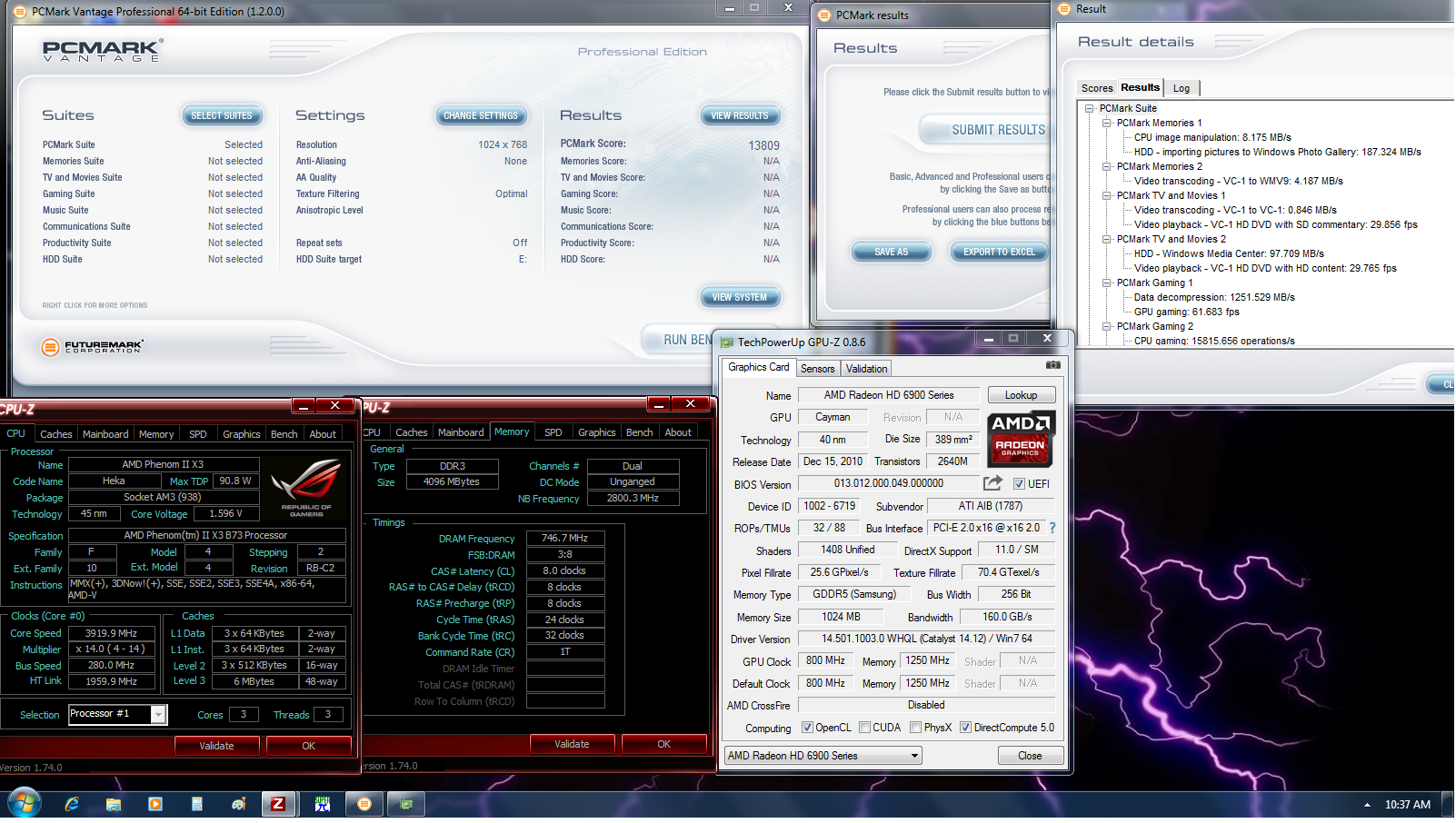Screen dimensions: 1456x823
Task: Click the Futuremark Corporation logo
Action: click(x=93, y=346)
